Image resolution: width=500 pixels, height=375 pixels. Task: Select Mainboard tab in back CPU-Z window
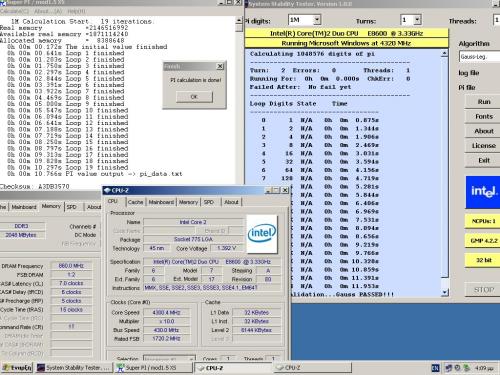click(24, 207)
